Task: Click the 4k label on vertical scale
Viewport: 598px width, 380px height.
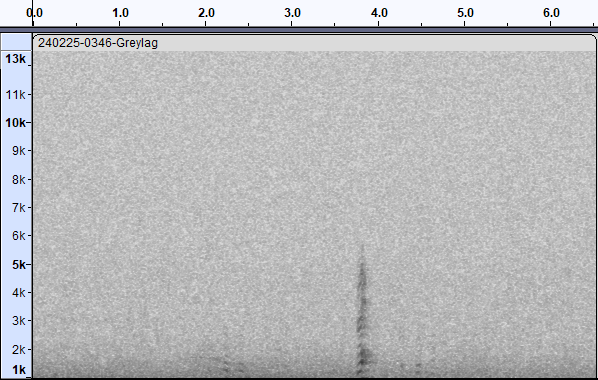Action: tap(18, 293)
